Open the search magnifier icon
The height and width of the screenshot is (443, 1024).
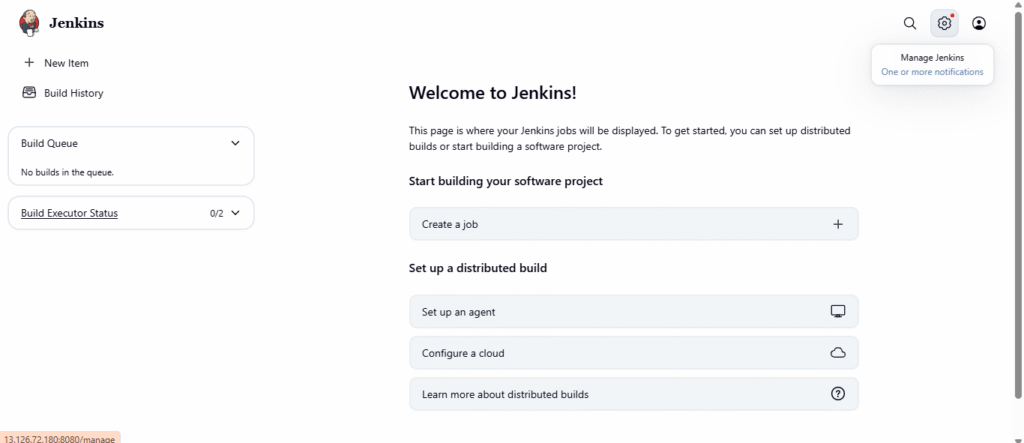[909, 23]
